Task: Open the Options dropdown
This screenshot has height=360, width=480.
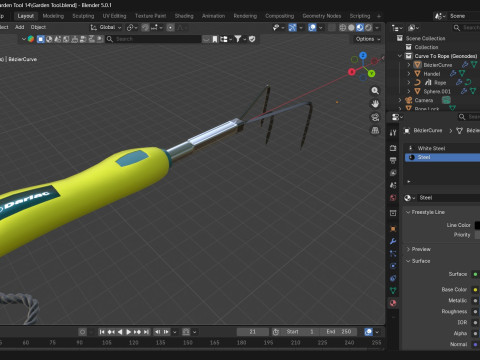Action: click(x=367, y=39)
